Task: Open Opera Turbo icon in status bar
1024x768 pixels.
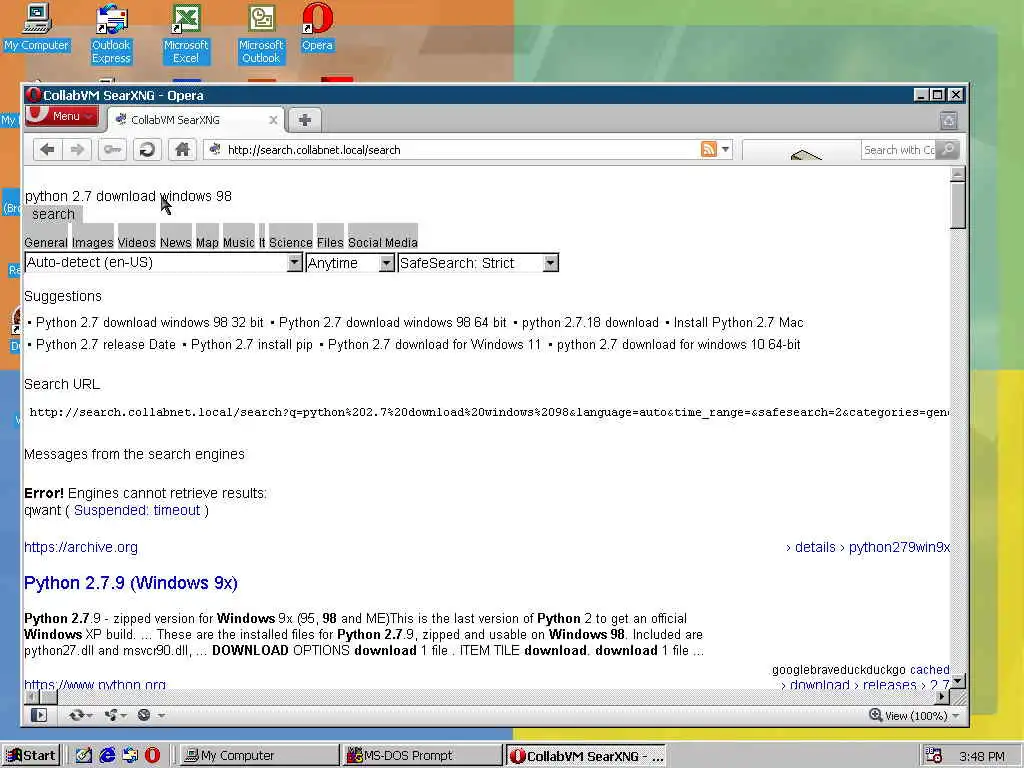Action: click(x=150, y=715)
